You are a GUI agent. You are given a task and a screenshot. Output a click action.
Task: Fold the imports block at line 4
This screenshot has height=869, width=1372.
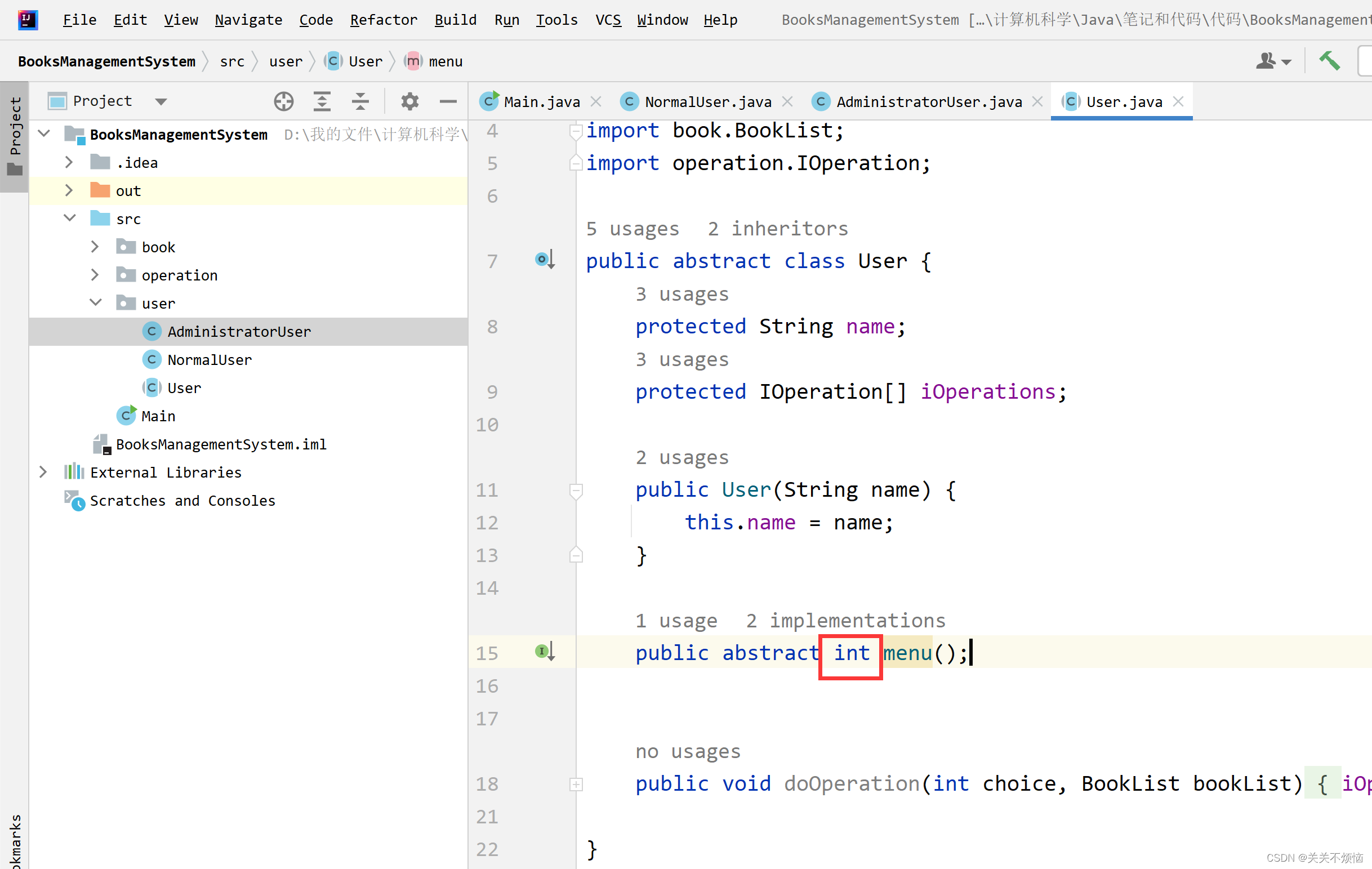click(576, 132)
